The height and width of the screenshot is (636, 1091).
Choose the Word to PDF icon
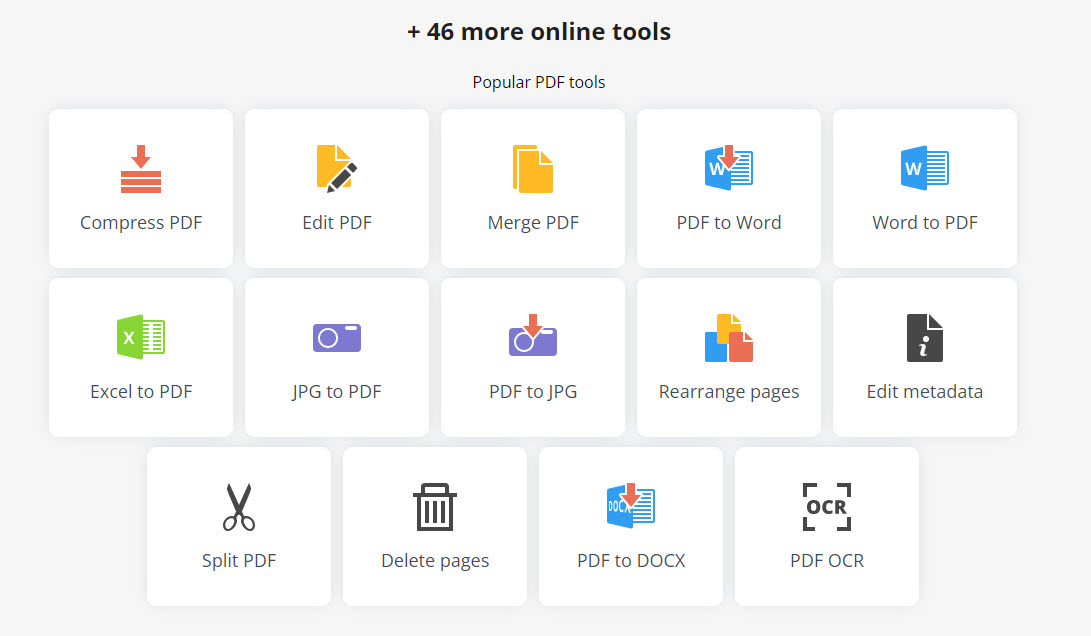(924, 168)
